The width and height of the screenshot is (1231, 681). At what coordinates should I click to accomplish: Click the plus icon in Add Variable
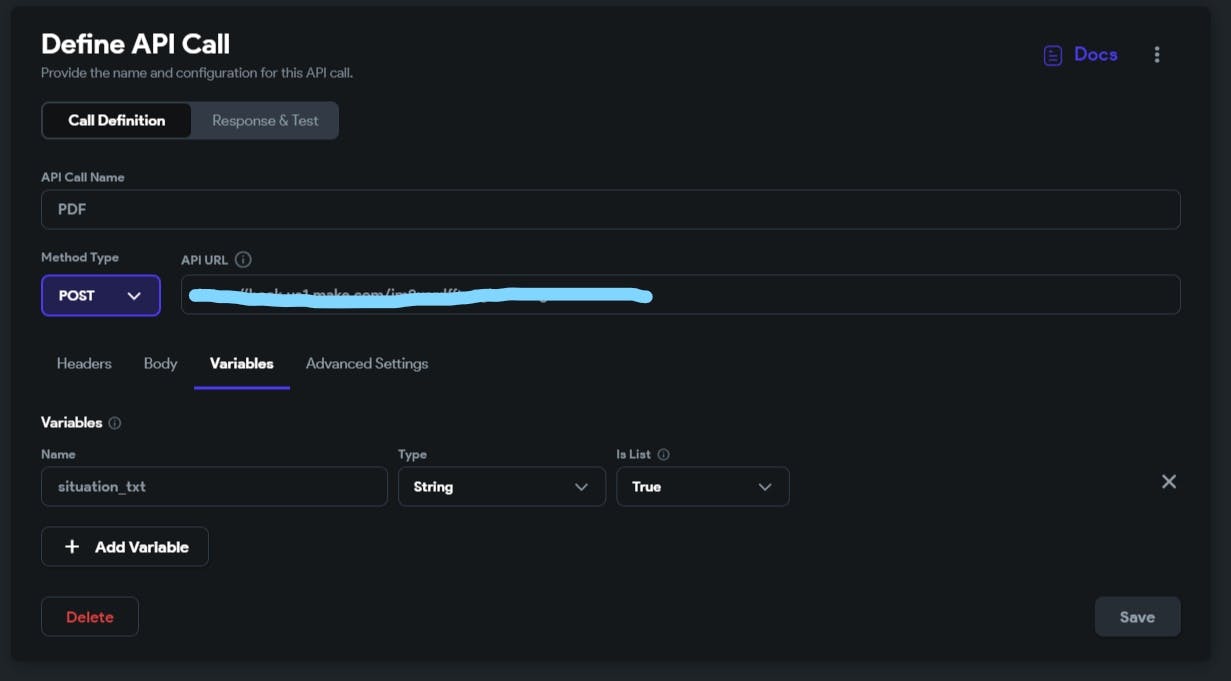click(72, 547)
